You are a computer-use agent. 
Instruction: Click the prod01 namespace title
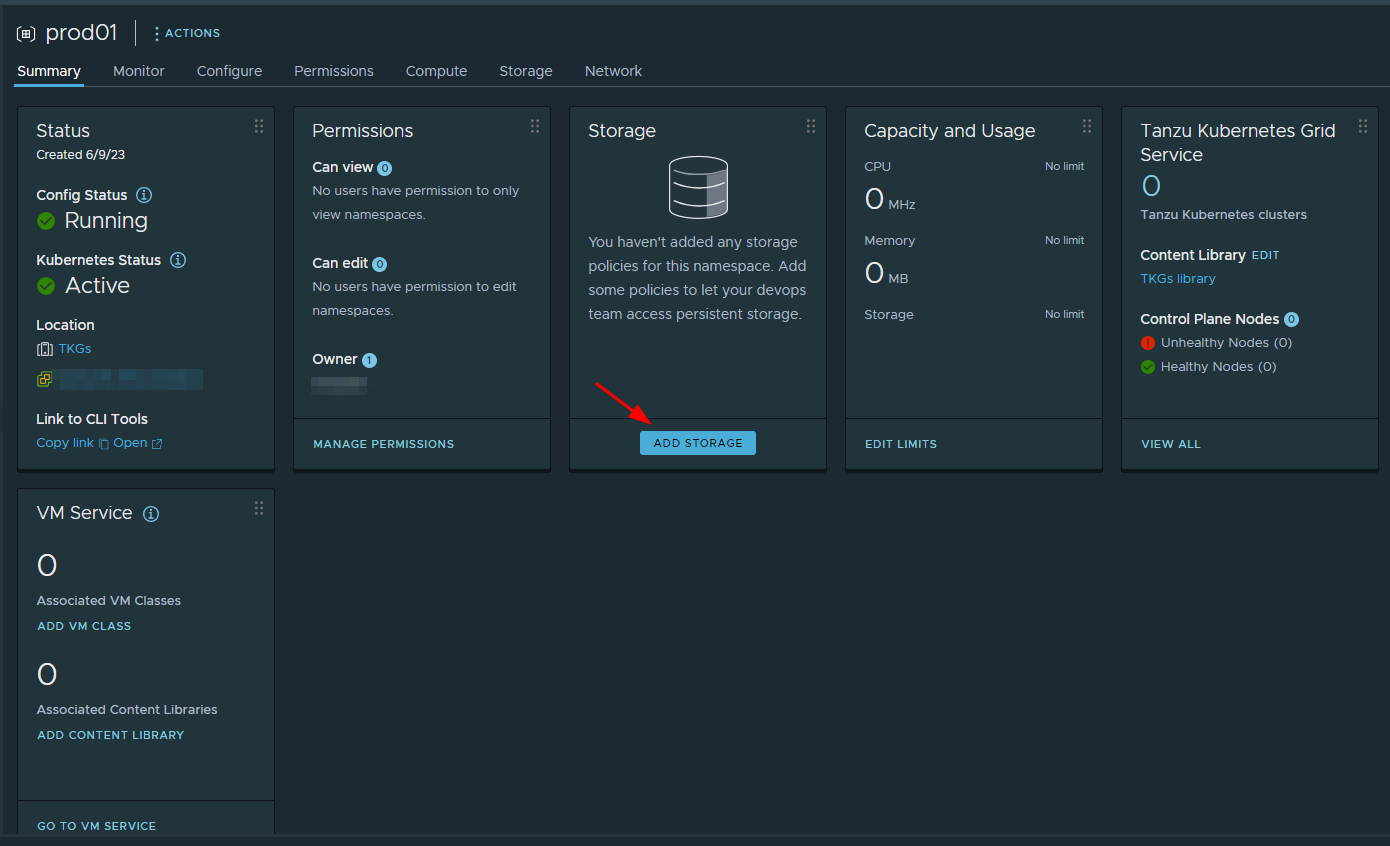click(x=81, y=33)
